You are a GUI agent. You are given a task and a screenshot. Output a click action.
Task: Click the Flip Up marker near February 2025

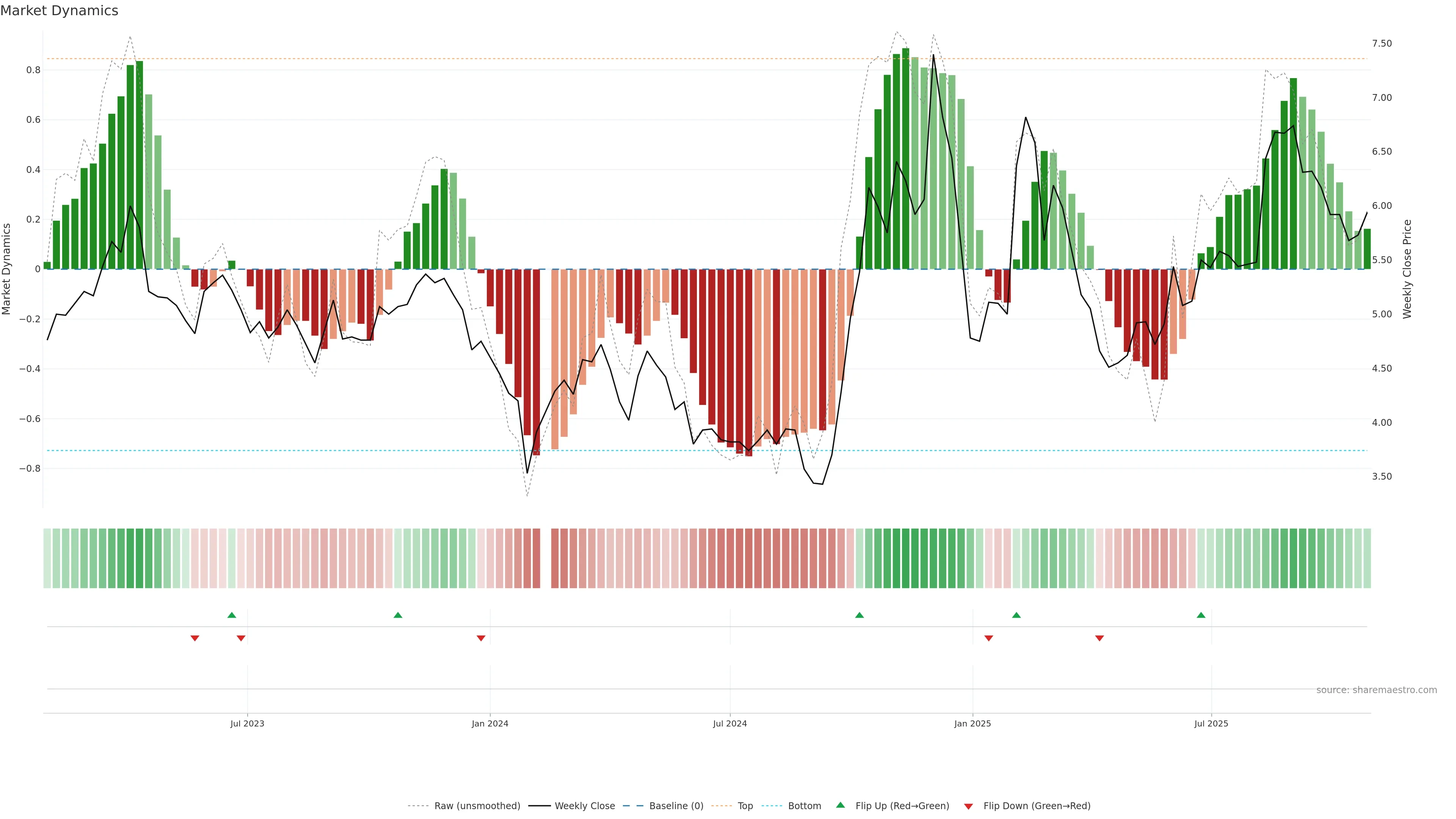pos(1016,615)
